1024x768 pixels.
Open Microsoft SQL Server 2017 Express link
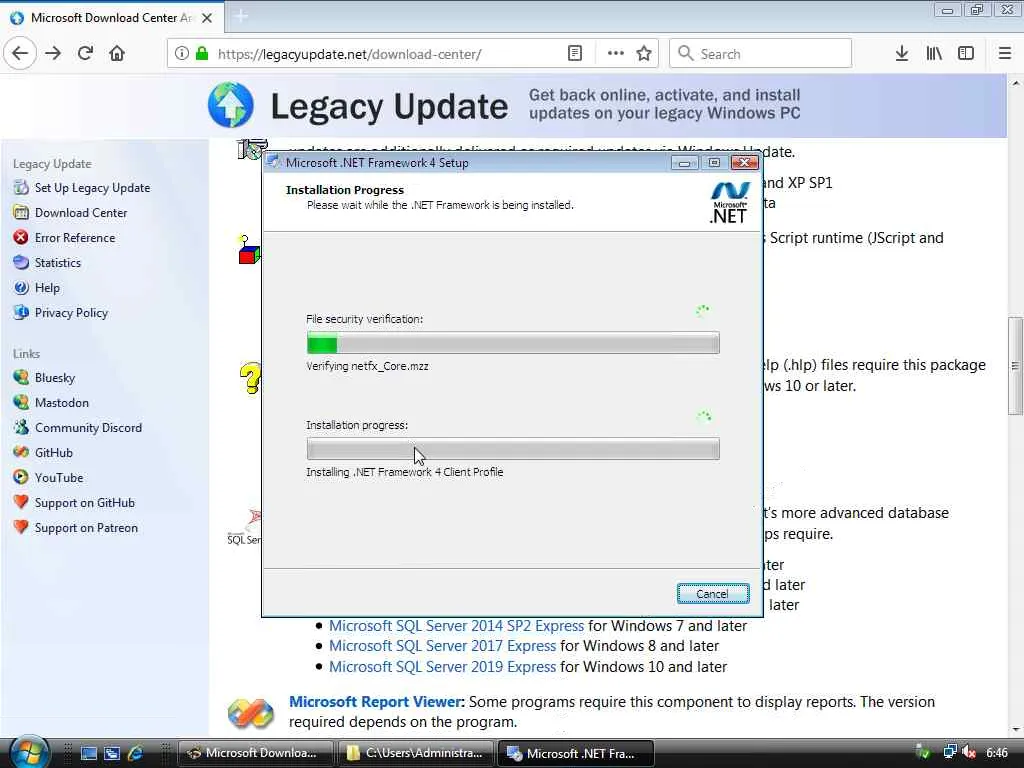442,646
